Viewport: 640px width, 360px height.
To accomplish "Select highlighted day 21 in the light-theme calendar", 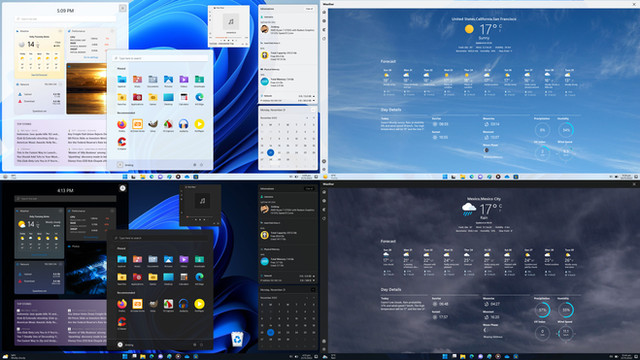I will coord(270,152).
